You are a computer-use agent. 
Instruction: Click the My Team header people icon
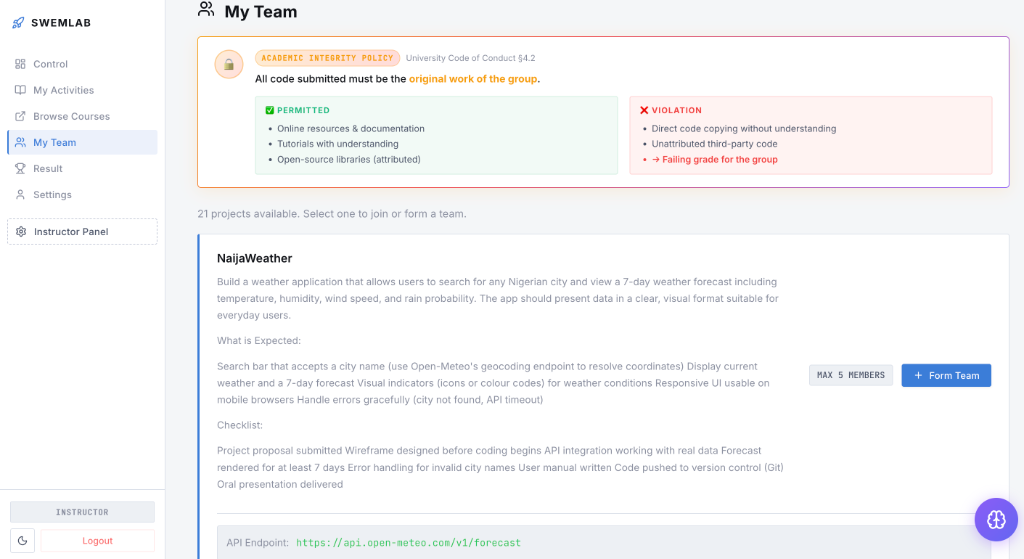click(206, 9)
